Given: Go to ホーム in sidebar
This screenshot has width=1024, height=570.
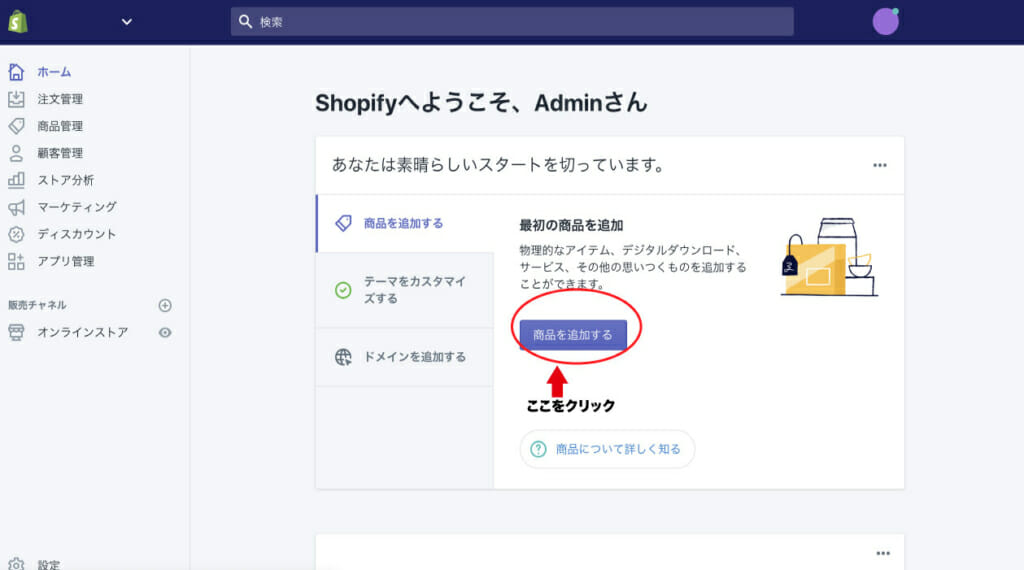Looking at the screenshot, I should click(54, 72).
